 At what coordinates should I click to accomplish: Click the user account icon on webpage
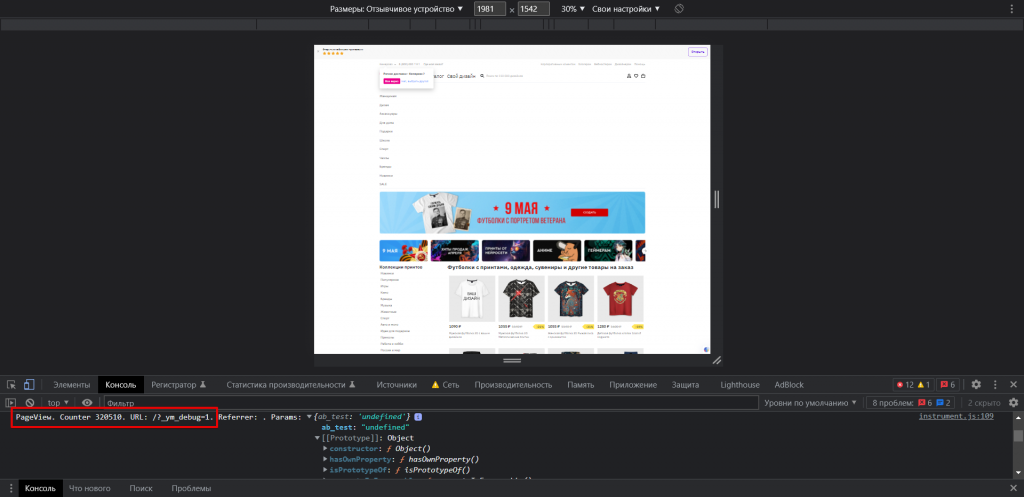coord(629,76)
